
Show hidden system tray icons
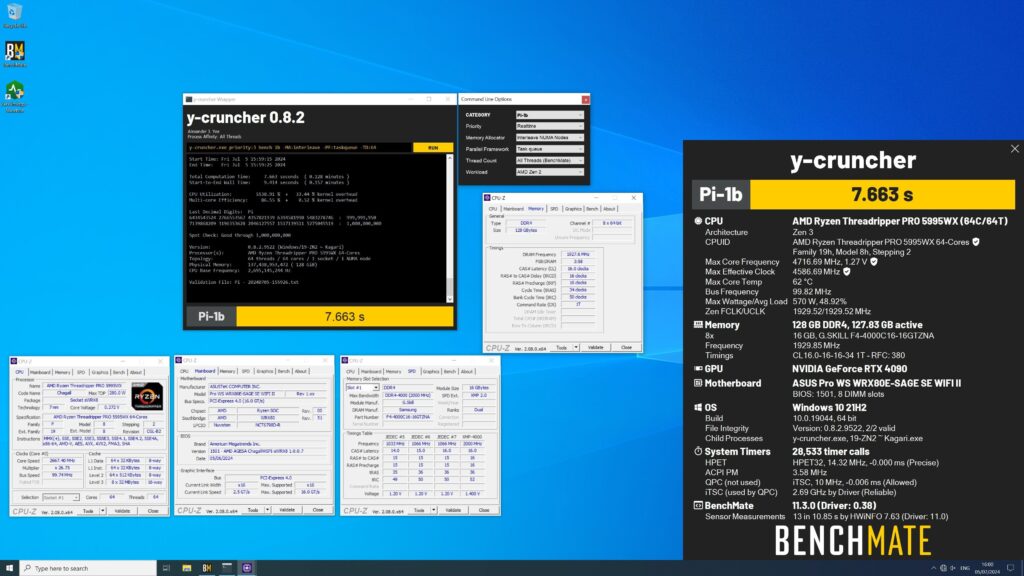(933, 568)
